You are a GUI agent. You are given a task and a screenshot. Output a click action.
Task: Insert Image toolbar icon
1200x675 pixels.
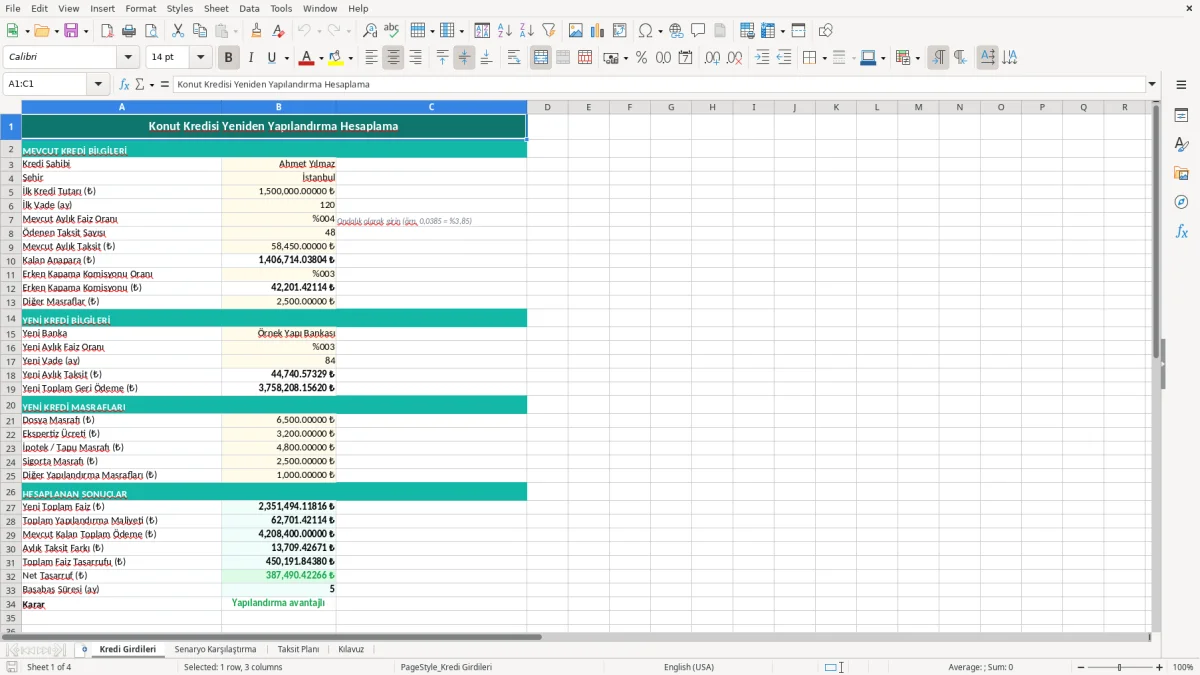pos(576,31)
